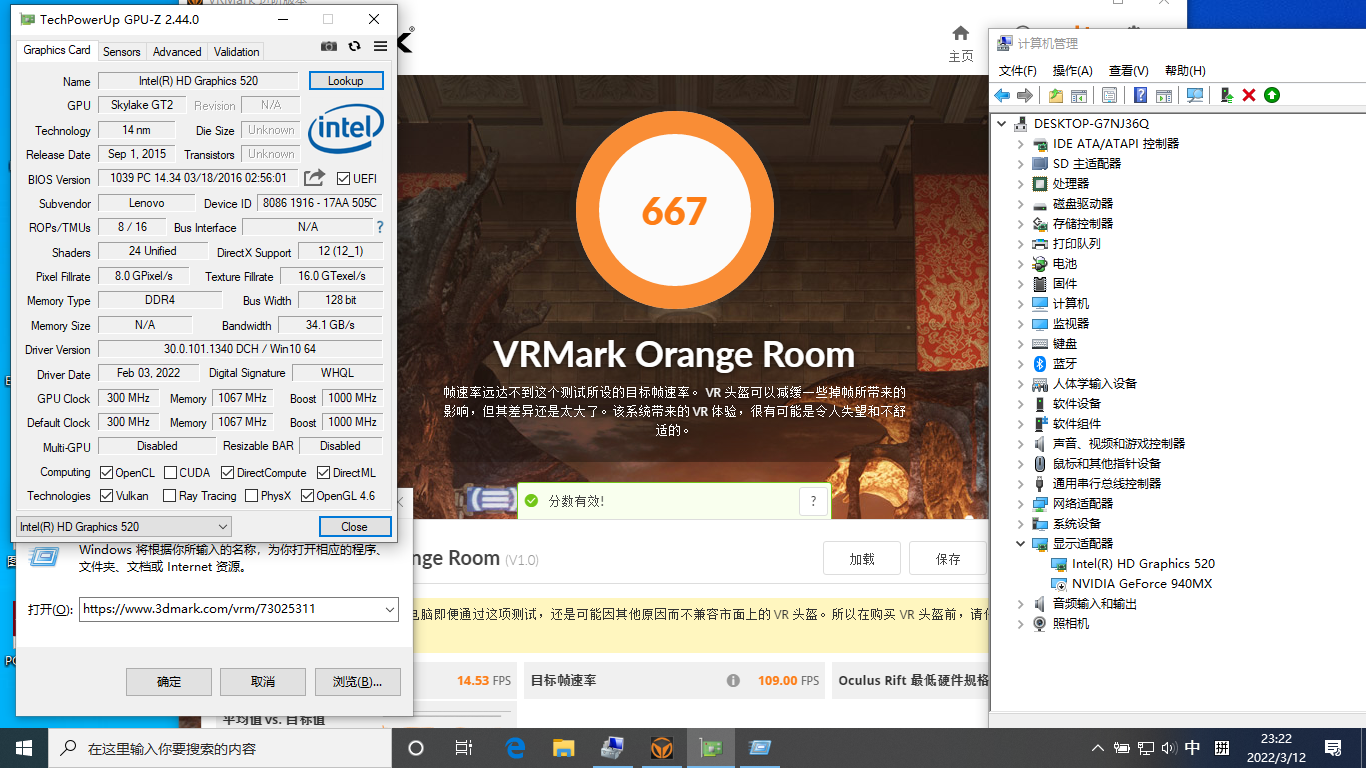Click the blue Help icon in toolbar
Image resolution: width=1366 pixels, height=768 pixels.
click(1140, 95)
